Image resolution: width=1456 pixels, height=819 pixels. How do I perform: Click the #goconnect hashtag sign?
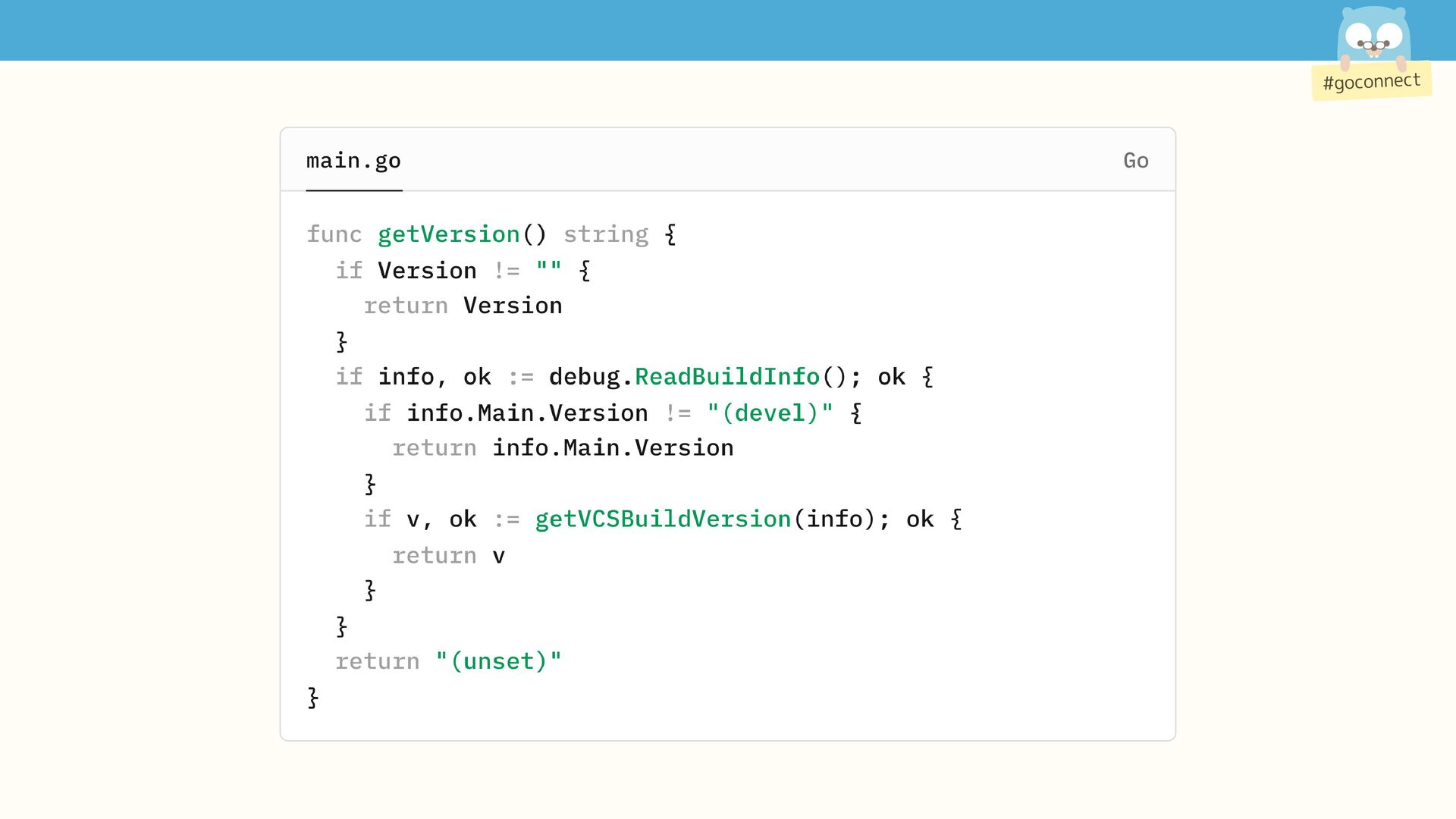click(1371, 81)
